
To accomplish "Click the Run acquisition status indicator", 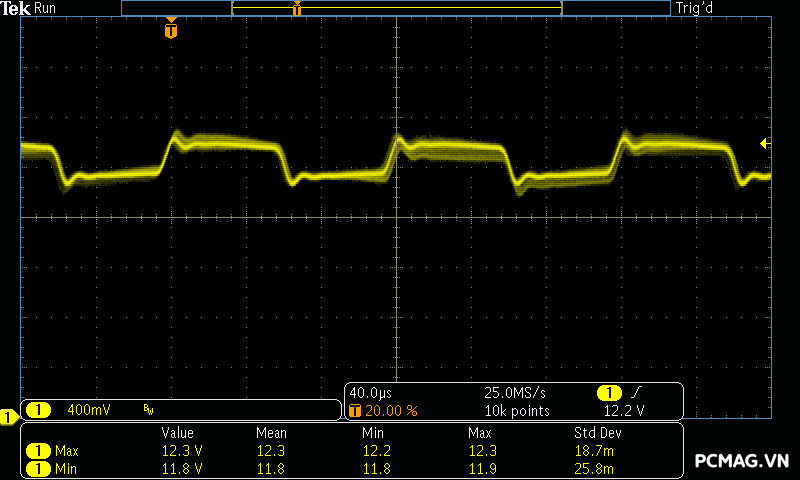I will (x=46, y=8).
